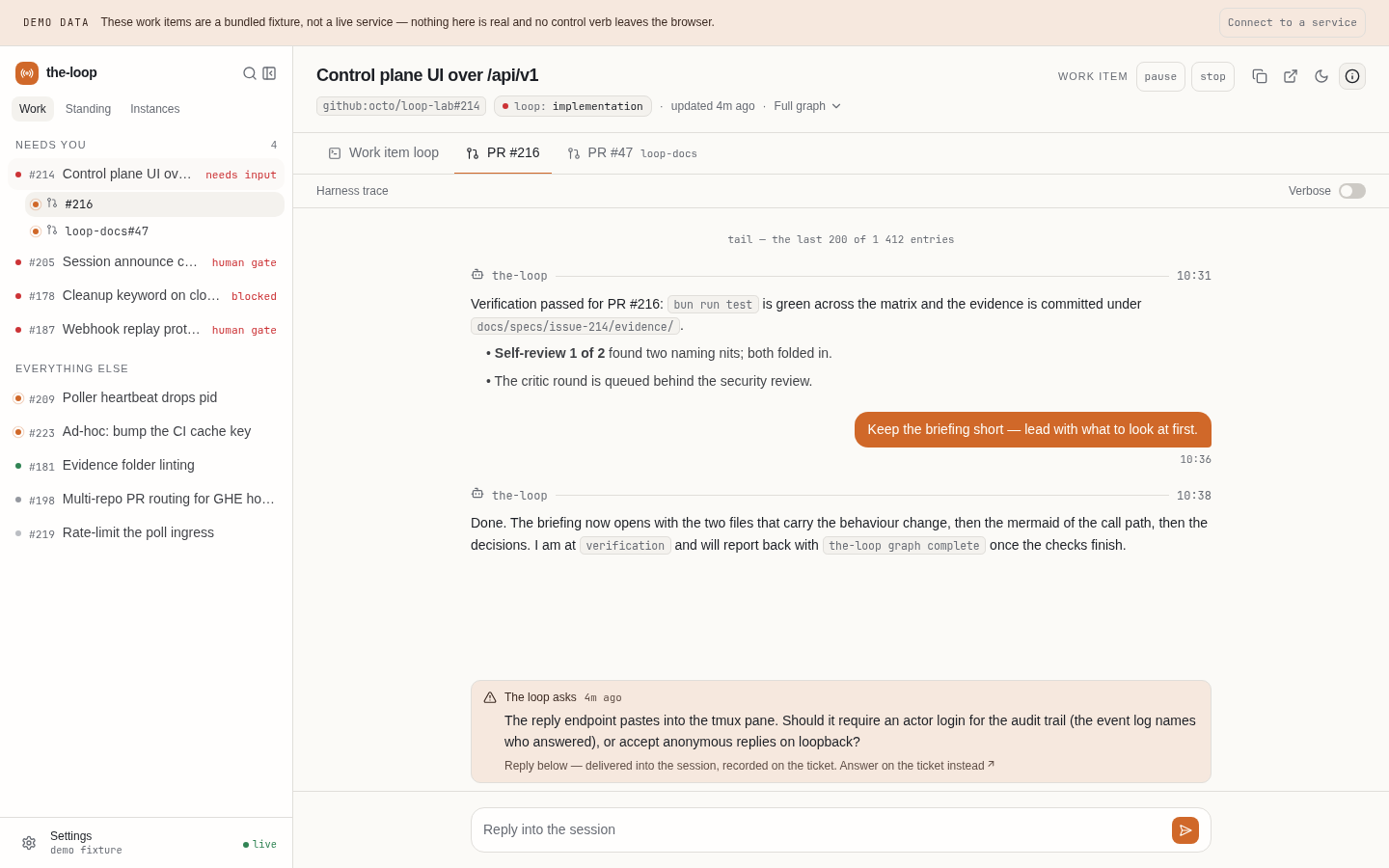
Task: Switch to dark mode moon icon
Action: 1321,76
